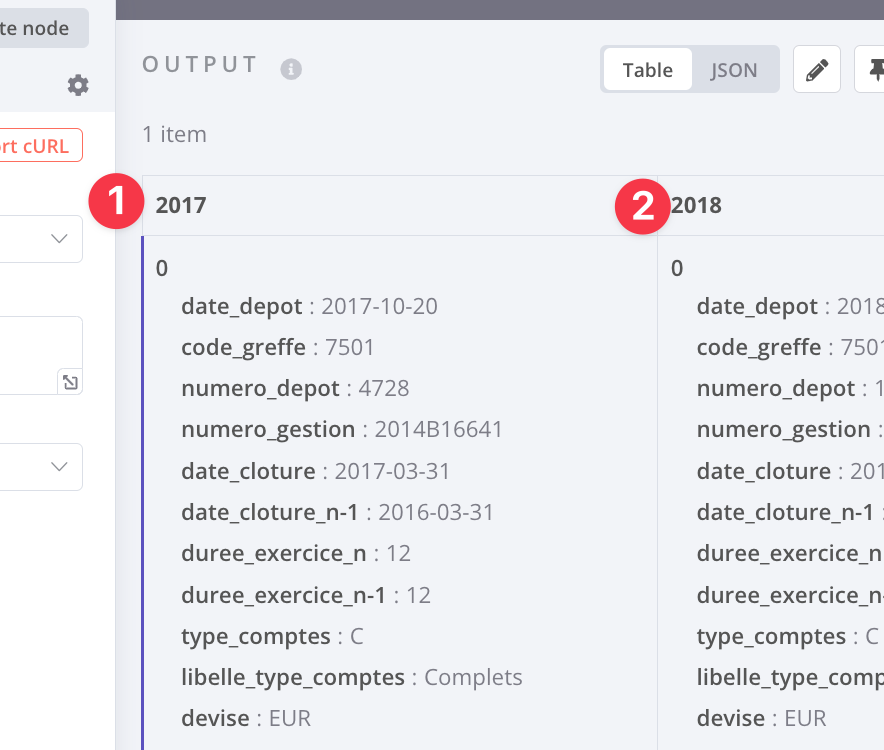Viewport: 884px width, 750px height.
Task: Select the devise field showing EUR
Action: [x=290, y=718]
